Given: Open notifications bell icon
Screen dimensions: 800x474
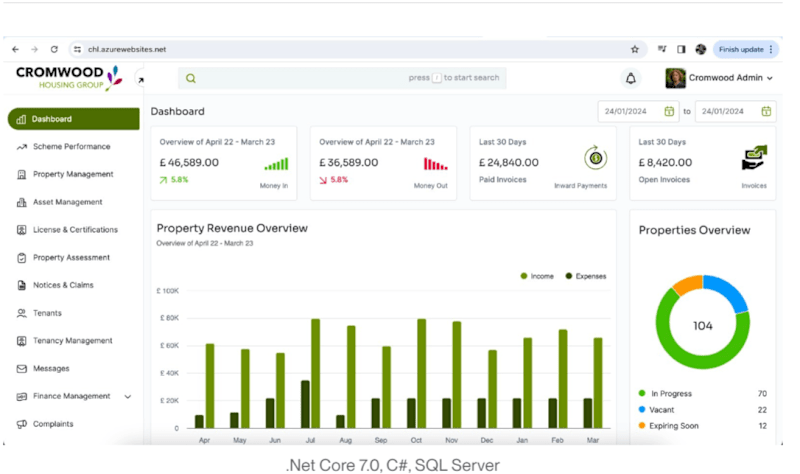Looking at the screenshot, I should 631,78.
